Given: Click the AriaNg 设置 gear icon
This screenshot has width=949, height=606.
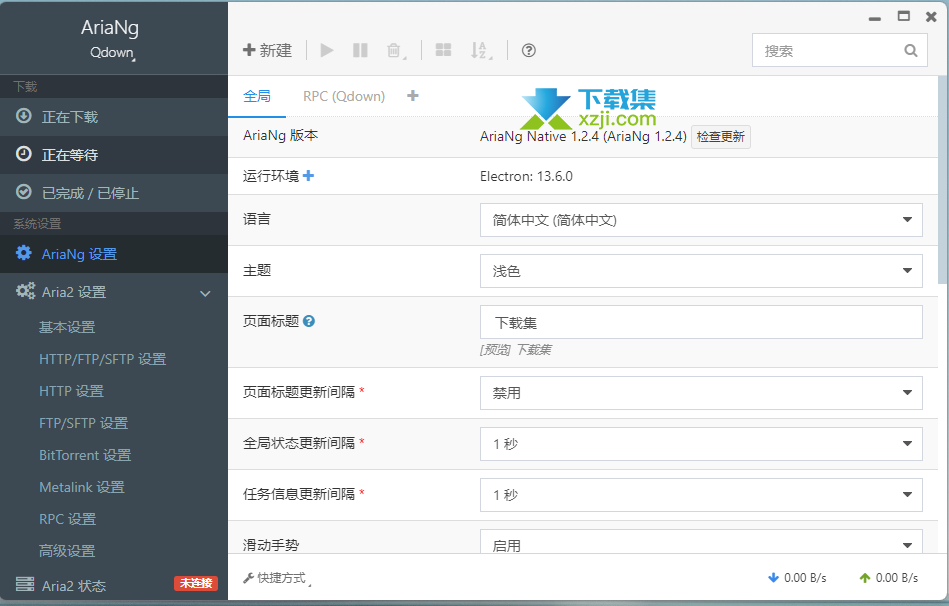Looking at the screenshot, I should 24,252.
